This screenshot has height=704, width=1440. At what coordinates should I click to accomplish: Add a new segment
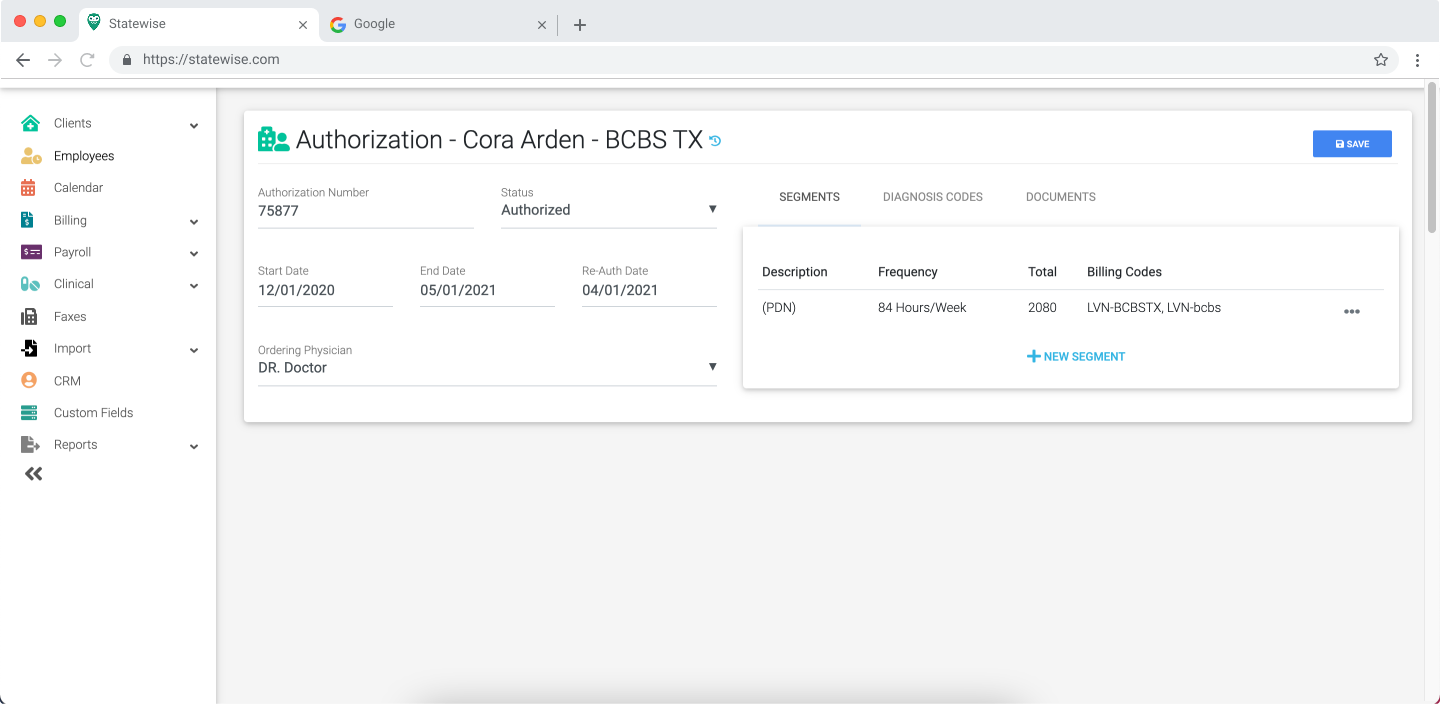click(1076, 356)
